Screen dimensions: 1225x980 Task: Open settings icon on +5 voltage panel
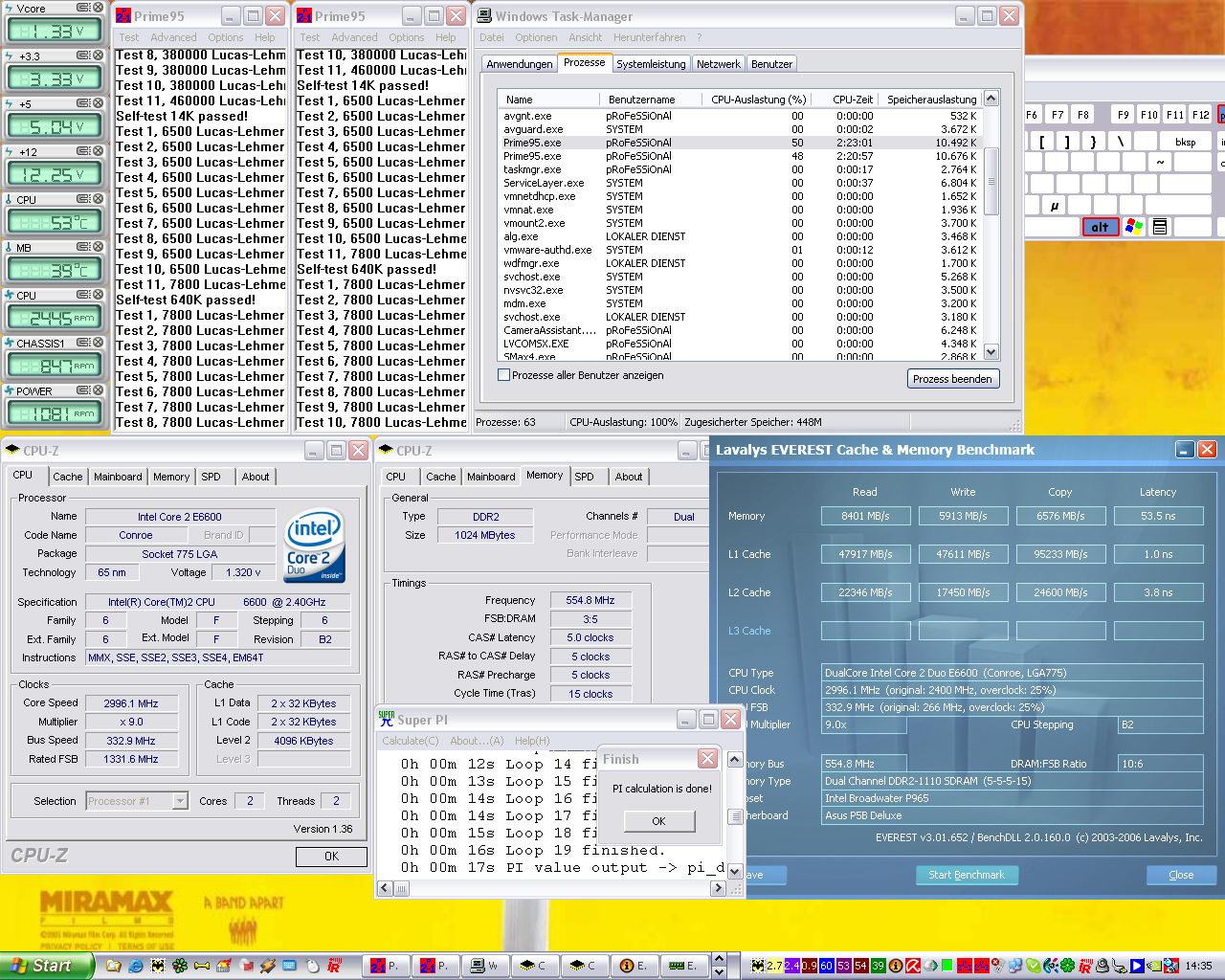point(83,103)
